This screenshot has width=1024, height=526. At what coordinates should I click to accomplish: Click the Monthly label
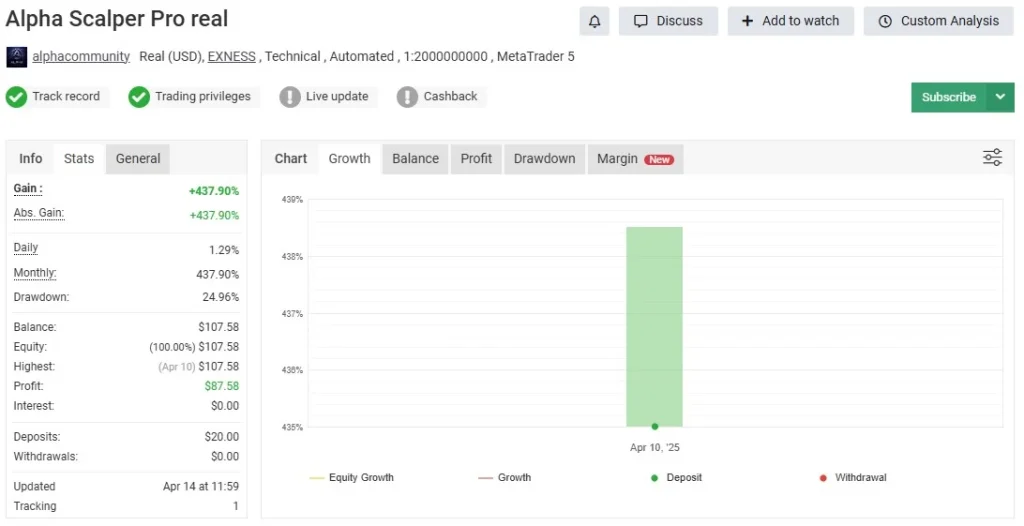35,273
